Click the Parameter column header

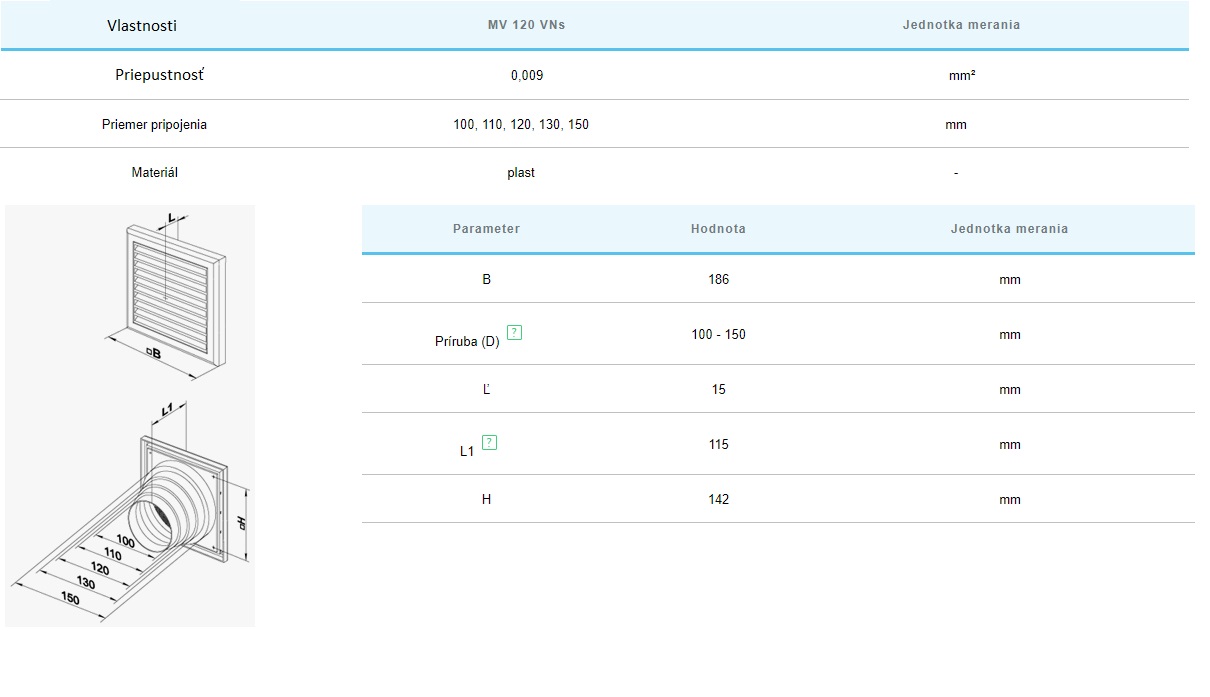[x=486, y=229]
